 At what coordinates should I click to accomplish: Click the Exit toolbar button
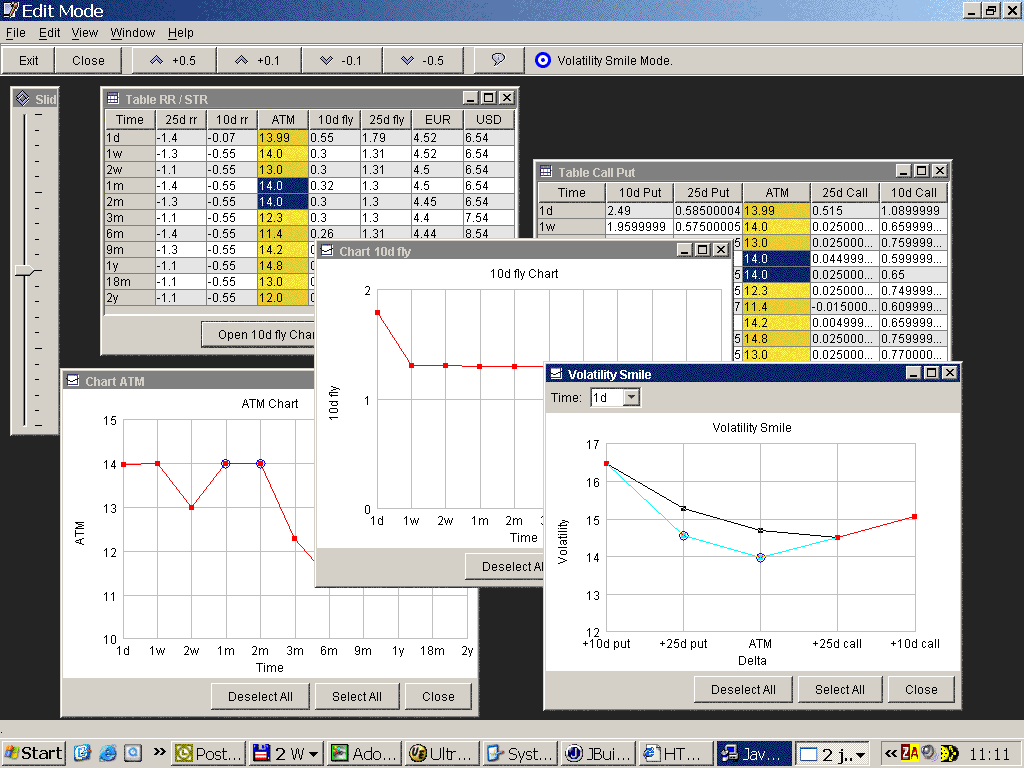click(29, 60)
